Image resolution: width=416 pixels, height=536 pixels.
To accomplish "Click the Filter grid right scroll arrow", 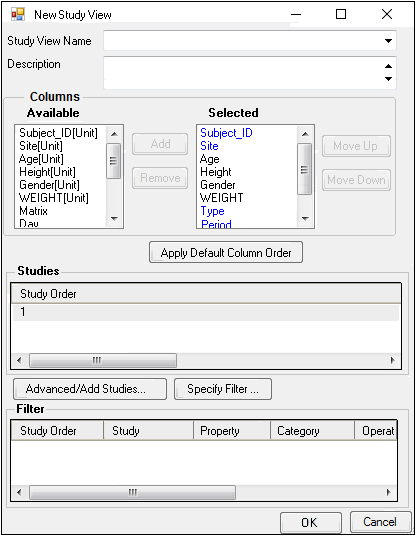I will pyautogui.click(x=389, y=493).
